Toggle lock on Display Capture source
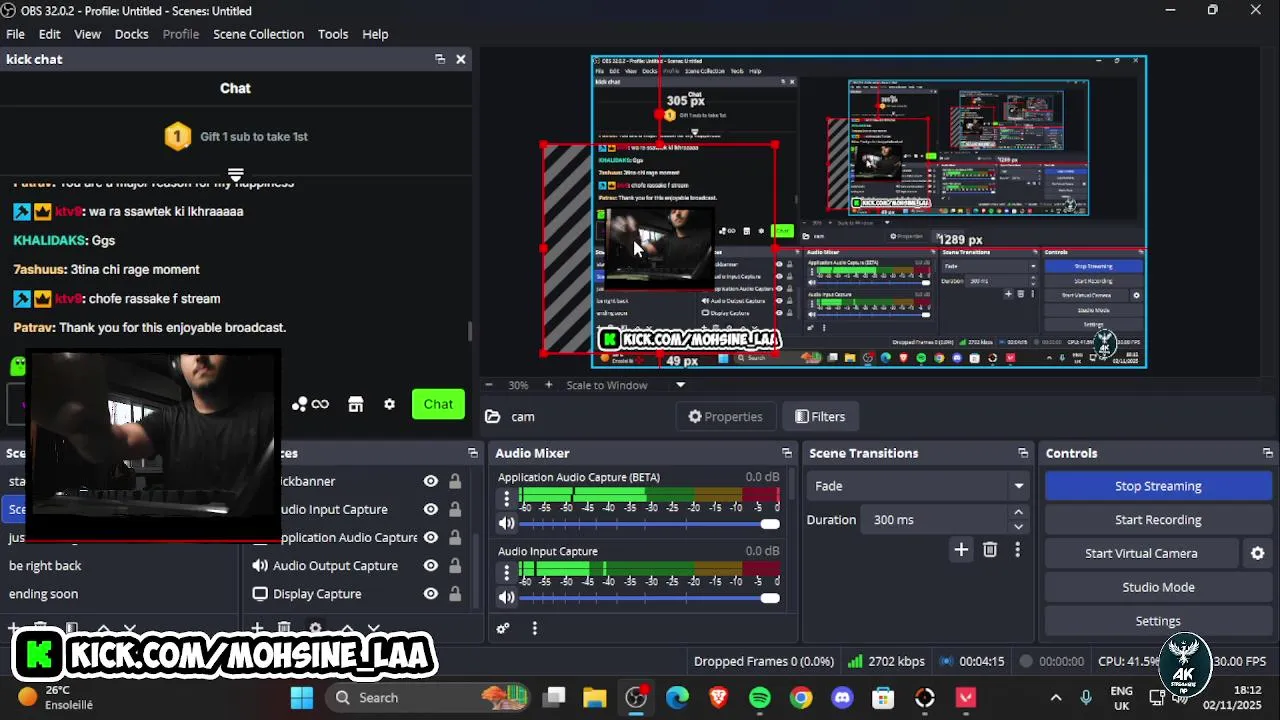This screenshot has width=1280, height=720. click(x=455, y=593)
